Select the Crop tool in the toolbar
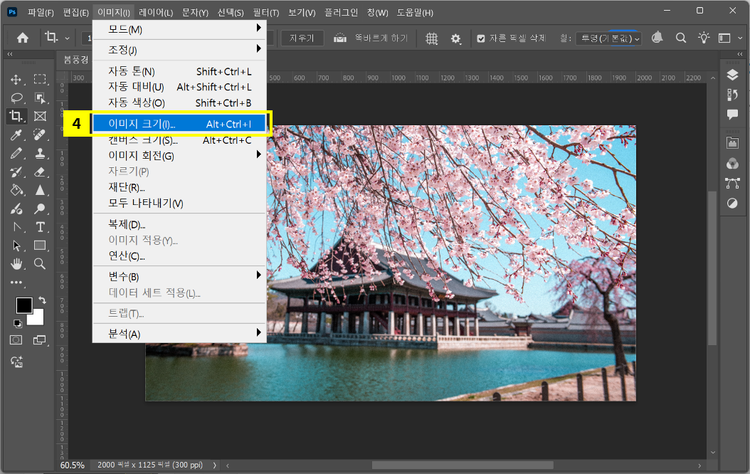The height and width of the screenshot is (474, 750). tap(17, 116)
